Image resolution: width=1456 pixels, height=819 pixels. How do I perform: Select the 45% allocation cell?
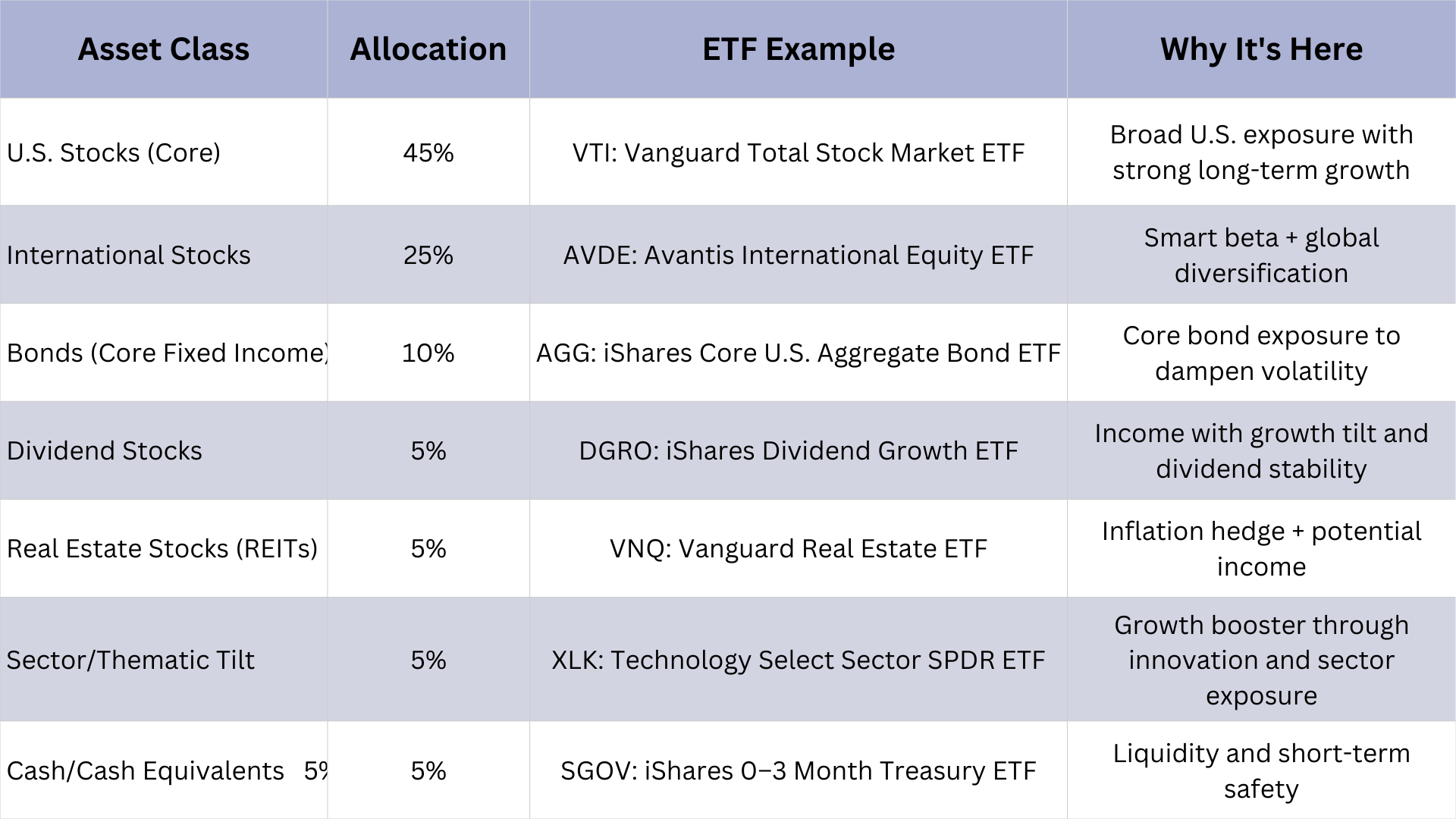(428, 152)
